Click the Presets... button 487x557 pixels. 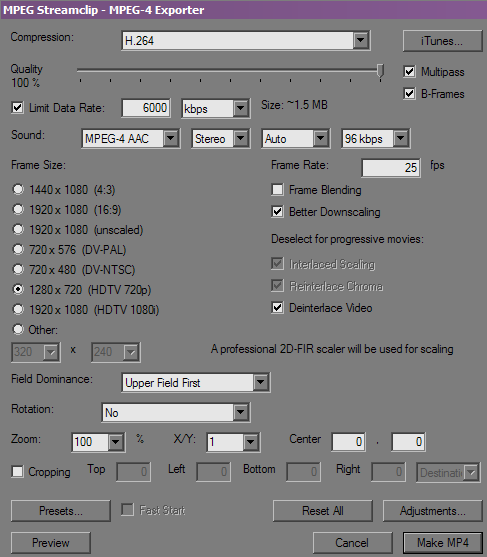[x=61, y=510]
